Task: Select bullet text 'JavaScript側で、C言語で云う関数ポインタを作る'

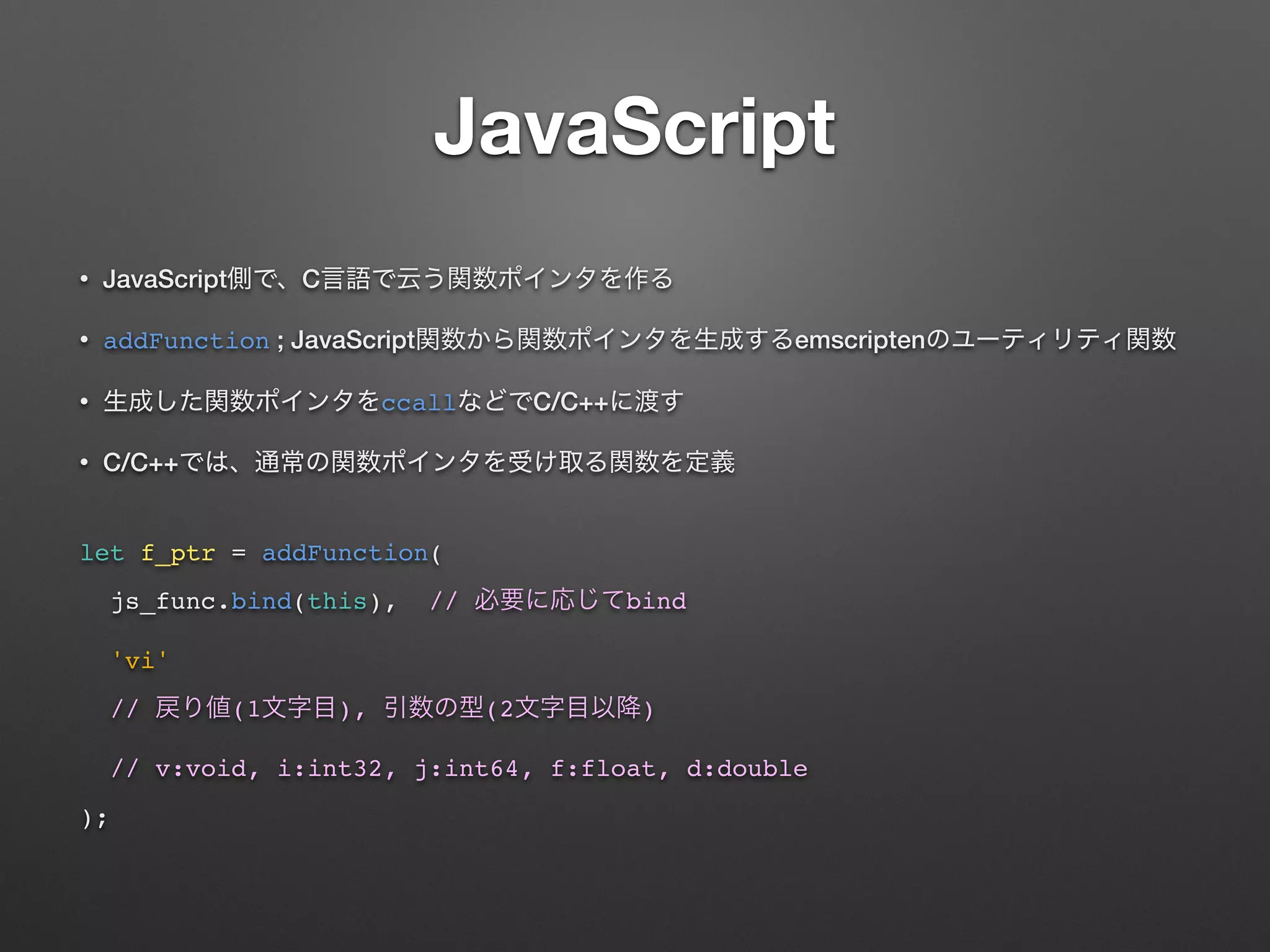Action: [x=388, y=278]
